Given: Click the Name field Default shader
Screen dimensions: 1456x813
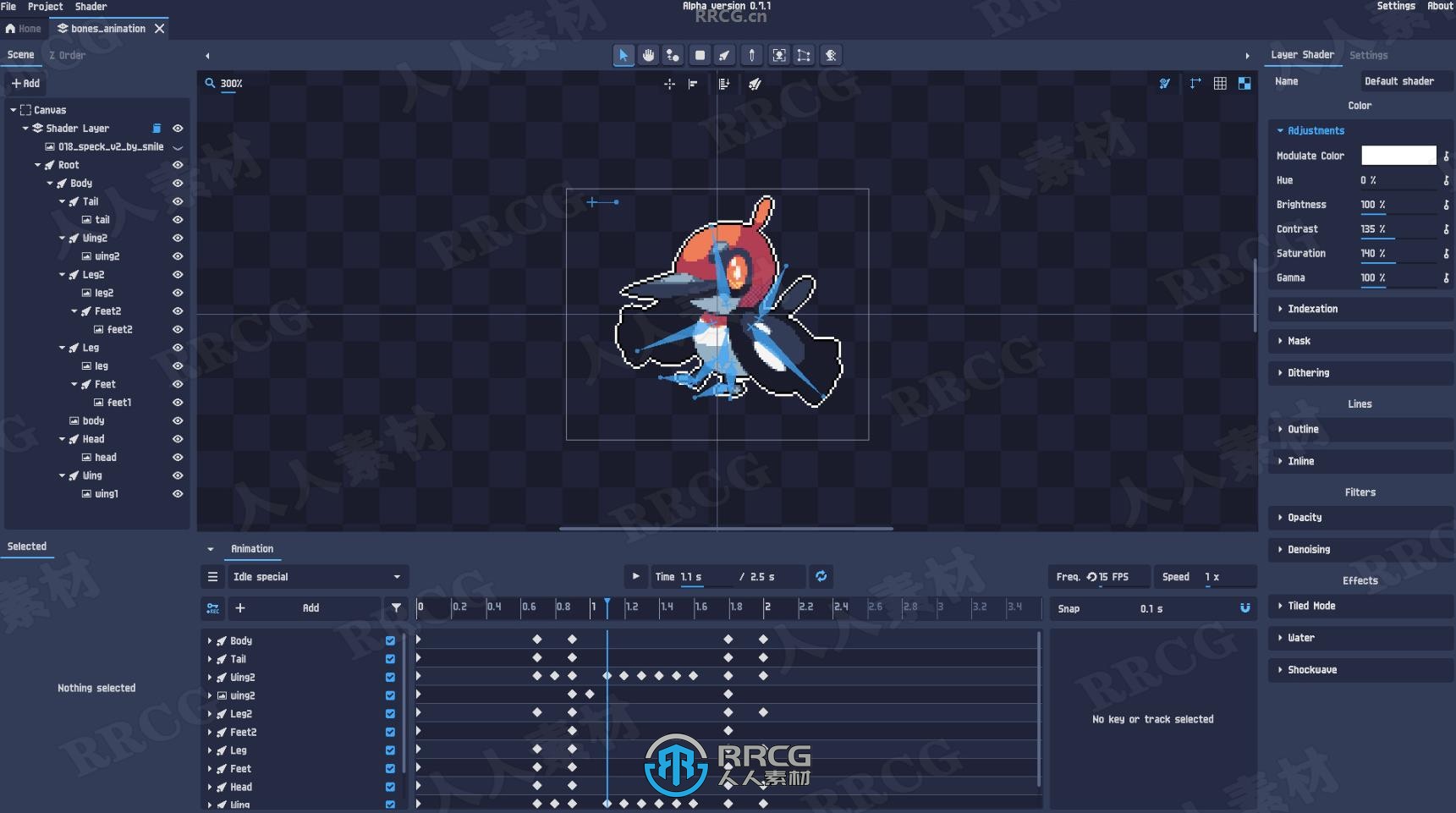Looking at the screenshot, I should pyautogui.click(x=1404, y=82).
